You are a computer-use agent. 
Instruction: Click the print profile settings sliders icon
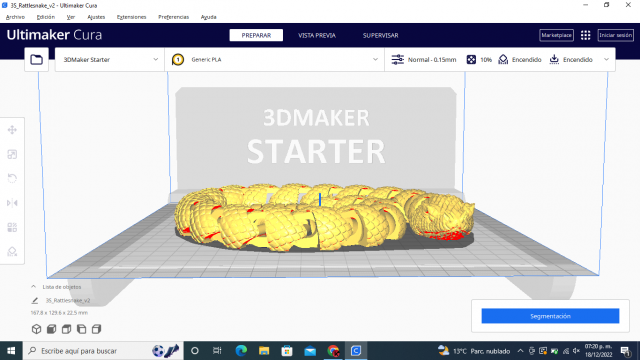[x=398, y=60]
